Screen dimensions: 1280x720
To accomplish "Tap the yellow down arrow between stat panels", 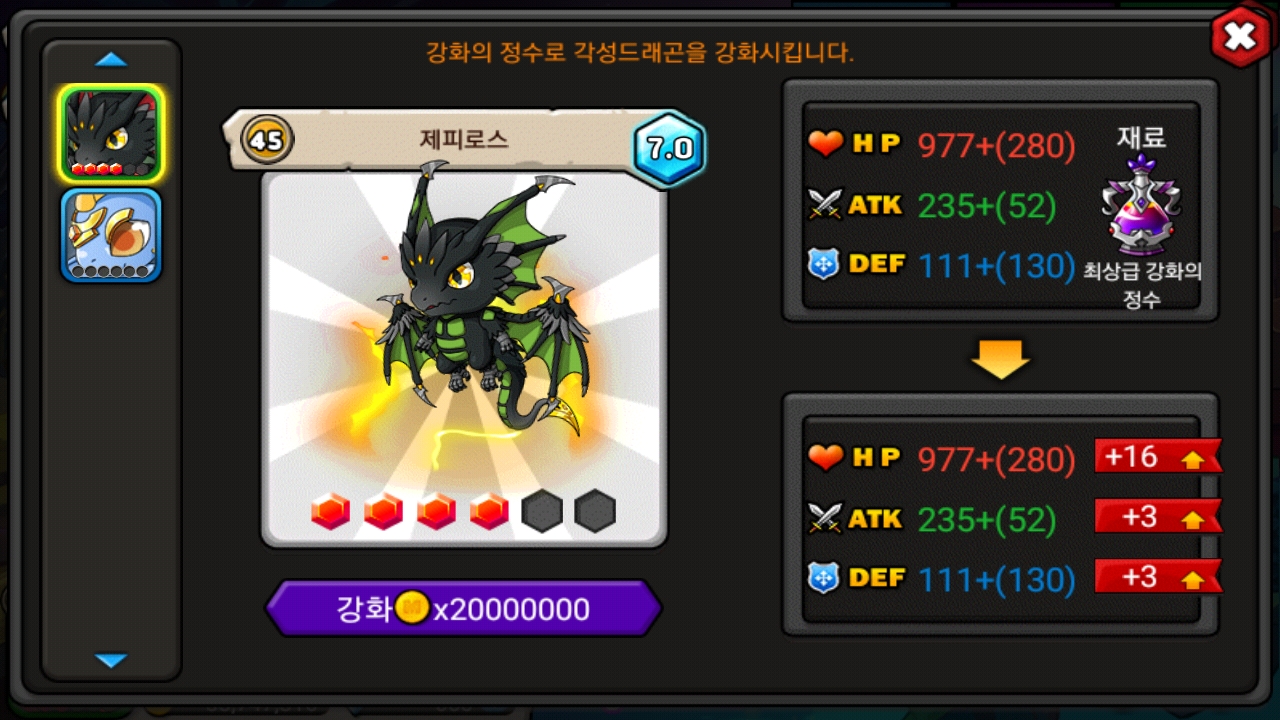I will click(1000, 358).
